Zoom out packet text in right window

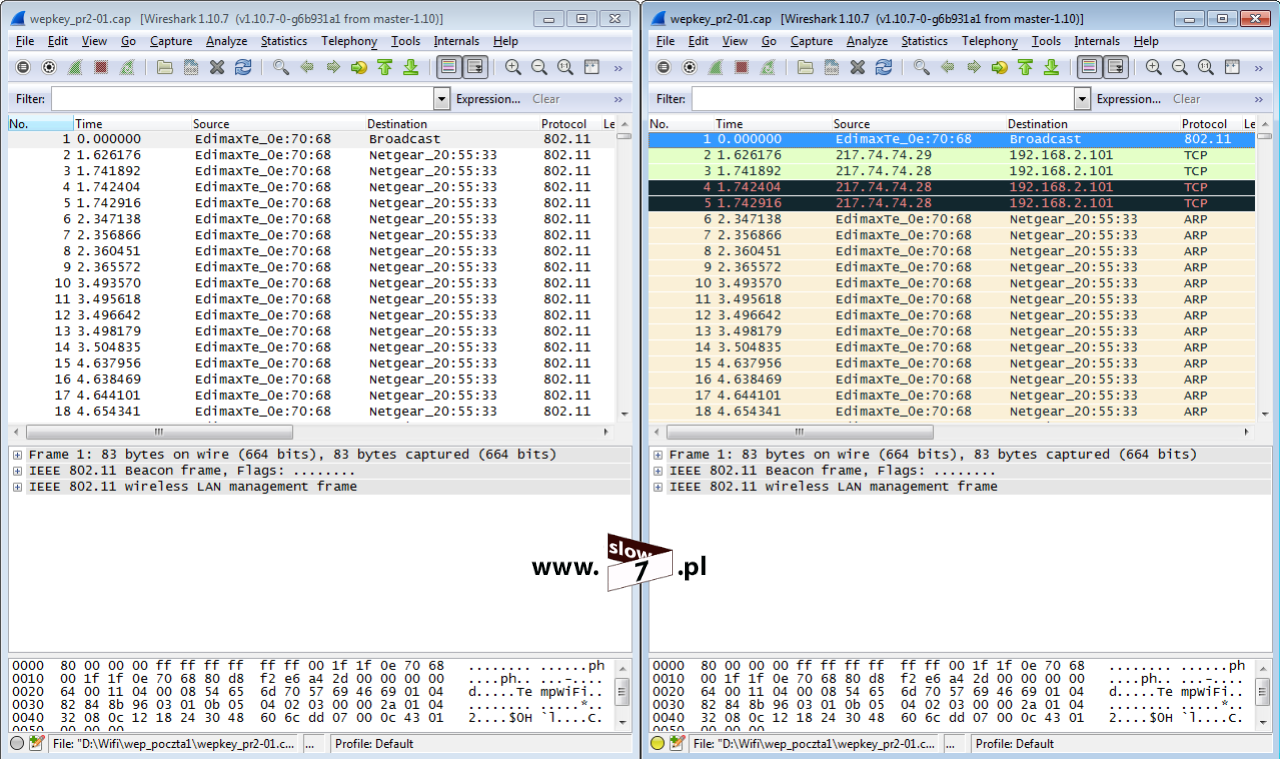(x=1180, y=67)
